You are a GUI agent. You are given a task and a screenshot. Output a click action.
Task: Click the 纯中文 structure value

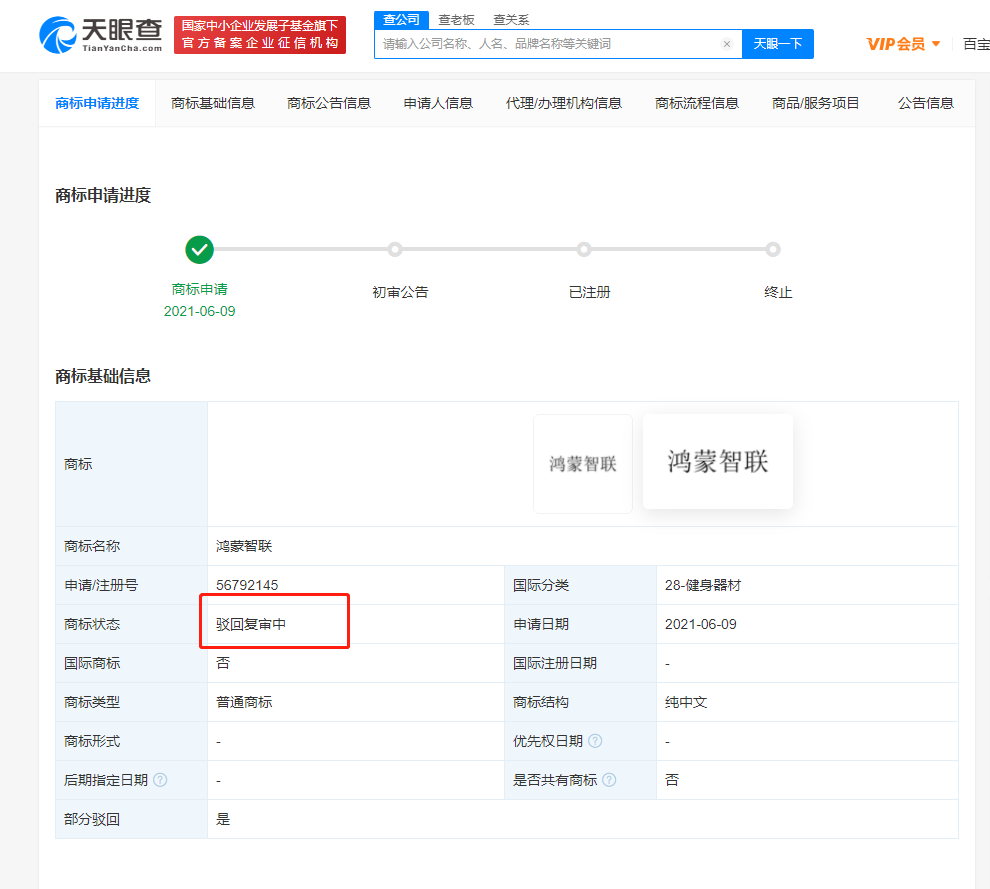[x=686, y=702]
